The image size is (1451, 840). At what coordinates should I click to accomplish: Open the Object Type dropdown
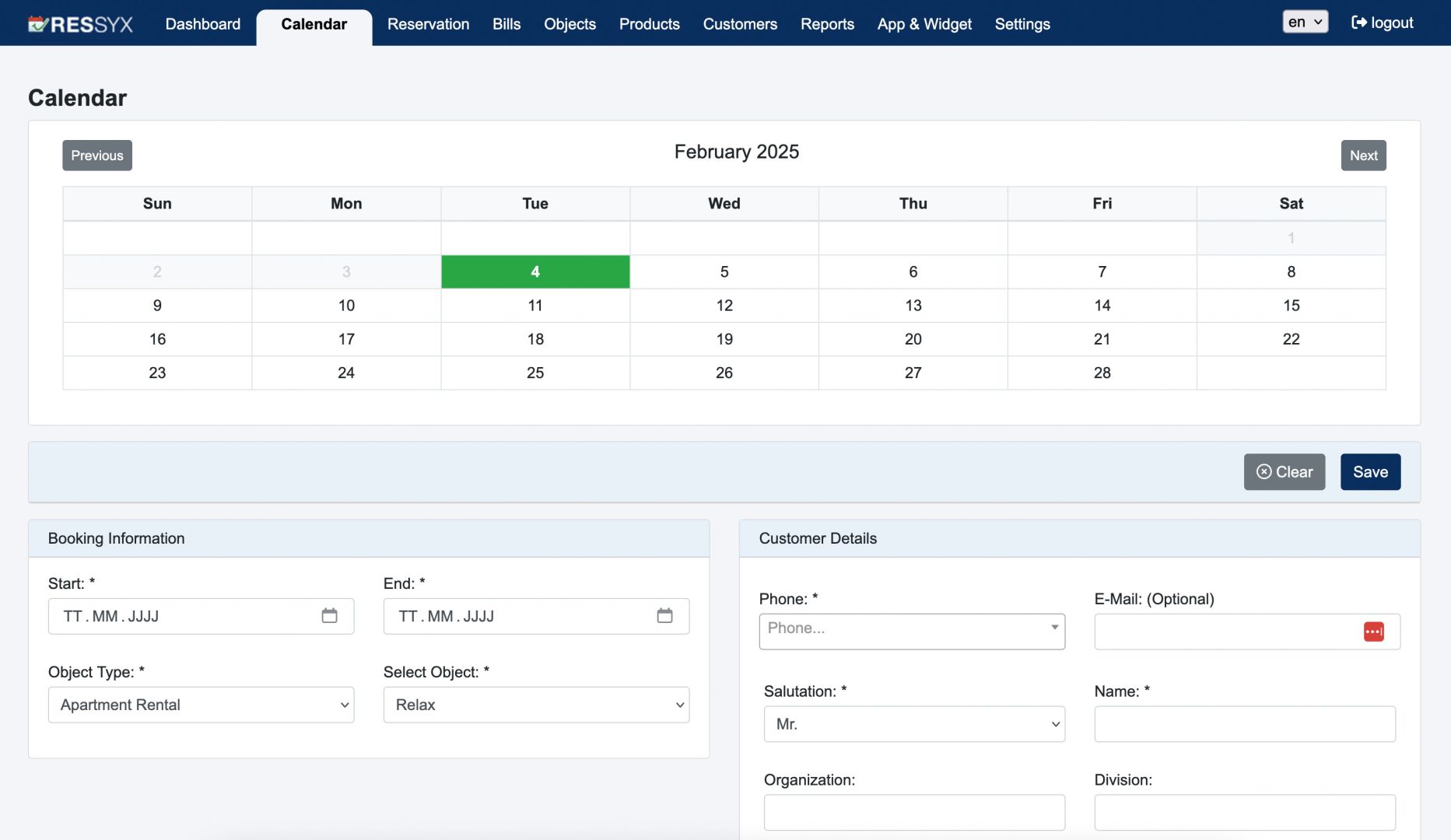coord(201,705)
